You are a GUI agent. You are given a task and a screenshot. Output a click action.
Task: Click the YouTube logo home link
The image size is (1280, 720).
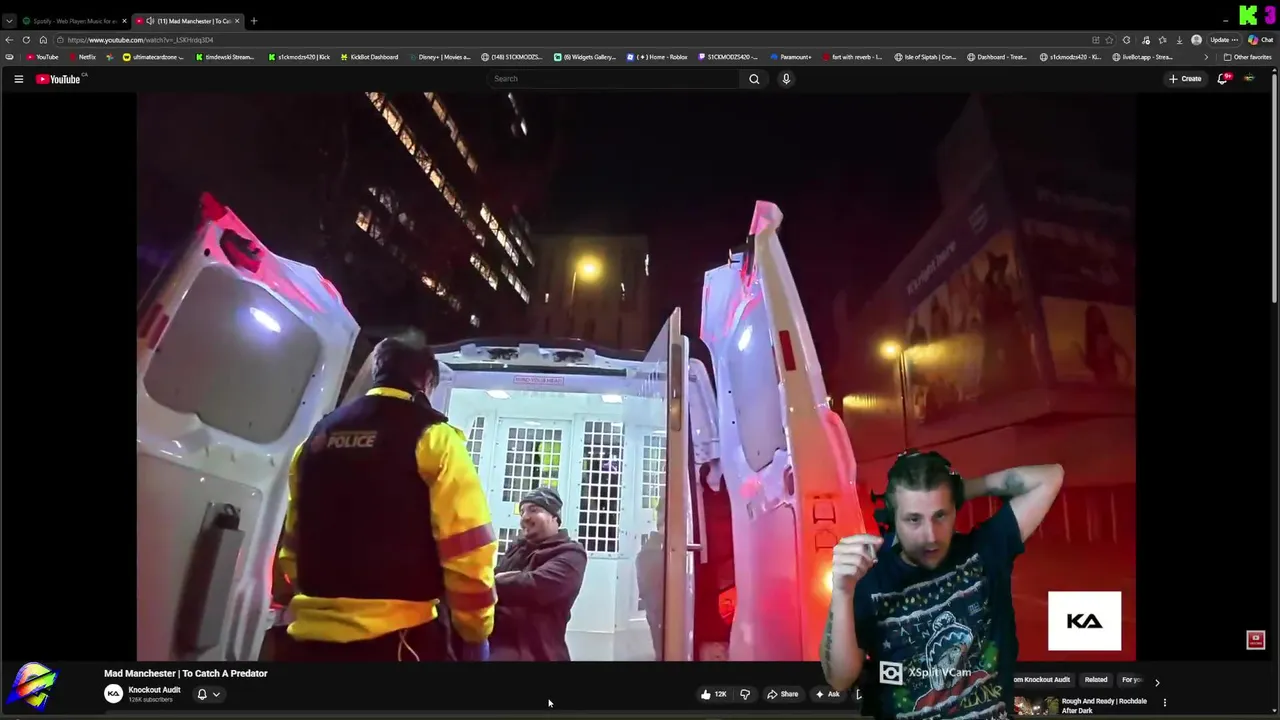point(59,79)
